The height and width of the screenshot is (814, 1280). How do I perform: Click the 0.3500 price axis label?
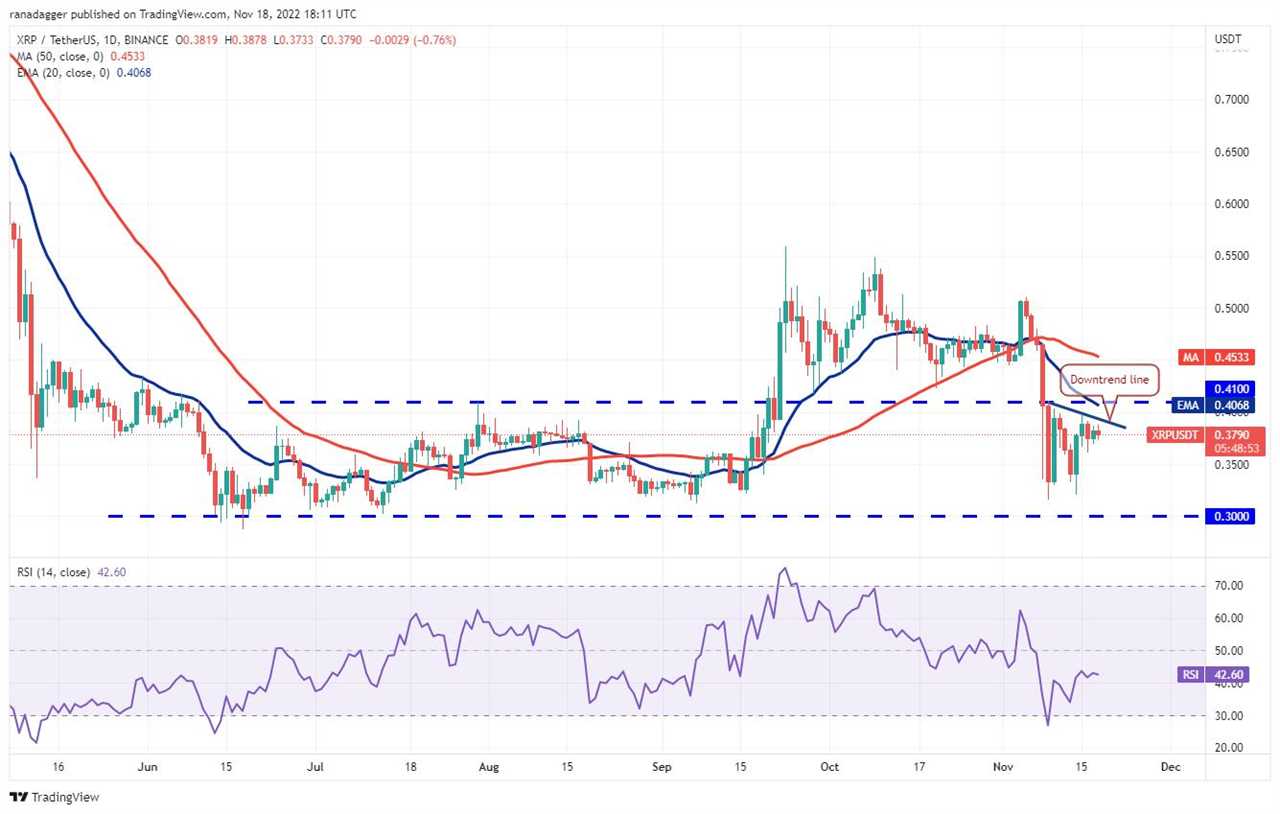point(1232,465)
